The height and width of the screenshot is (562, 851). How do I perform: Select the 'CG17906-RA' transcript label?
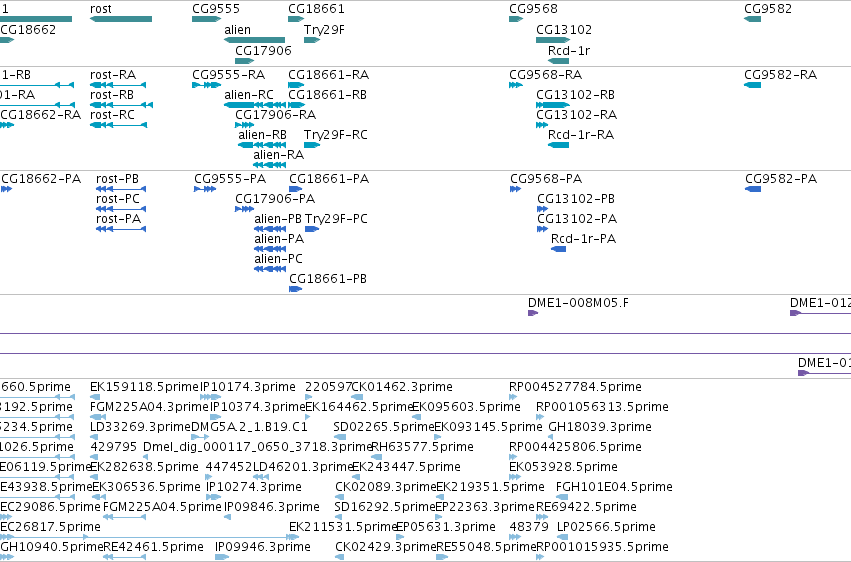[276, 115]
